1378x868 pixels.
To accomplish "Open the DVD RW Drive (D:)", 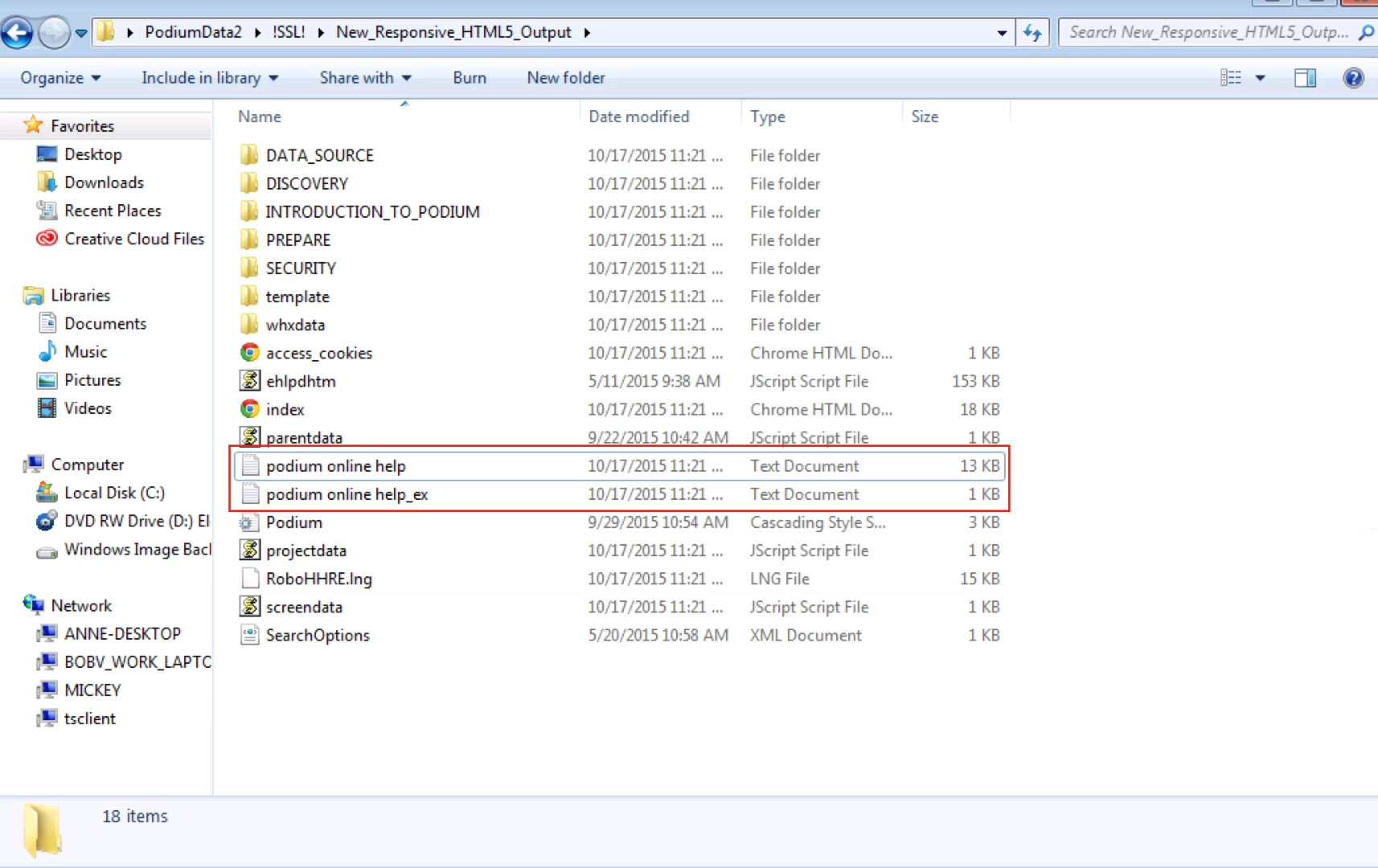I will (137, 522).
